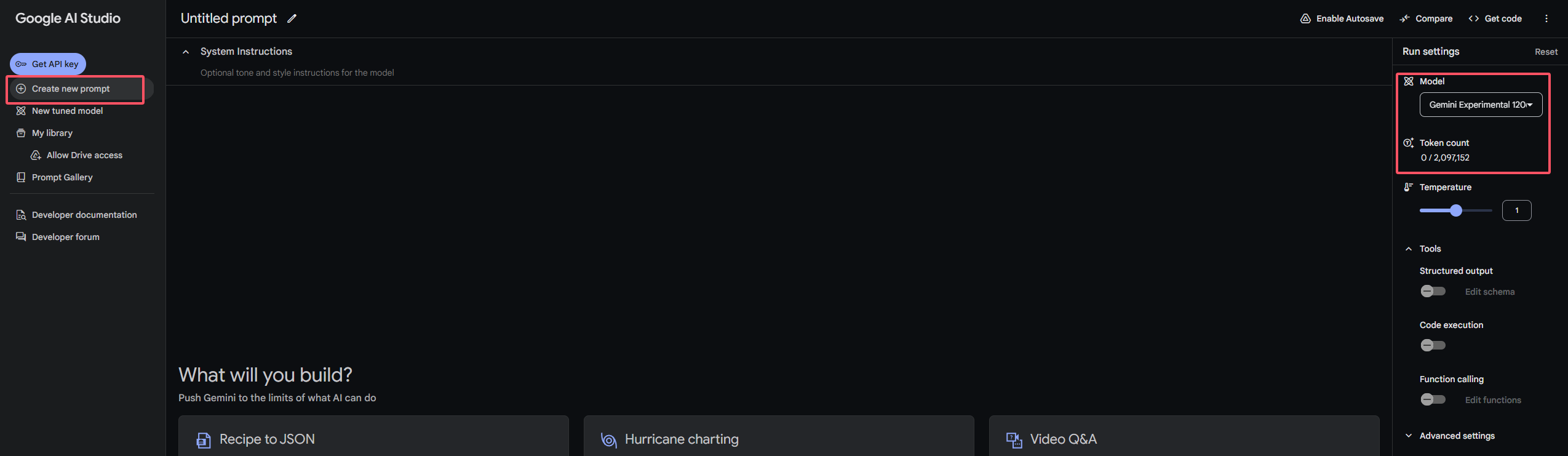The width and height of the screenshot is (1568, 456).
Task: Click the Compare arrows icon
Action: [x=1404, y=18]
